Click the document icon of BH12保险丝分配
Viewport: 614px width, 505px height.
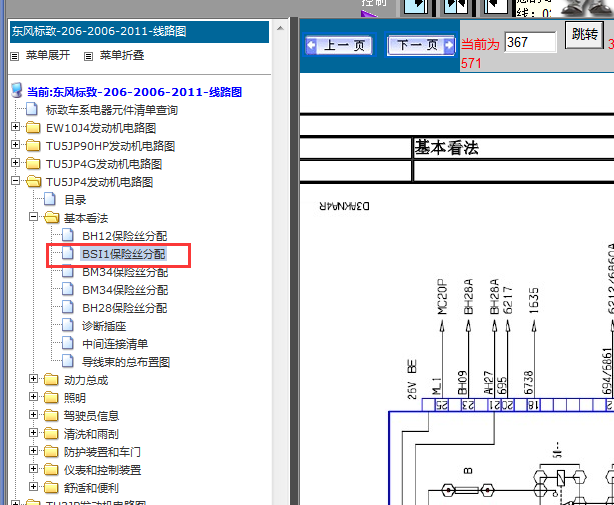(68, 235)
